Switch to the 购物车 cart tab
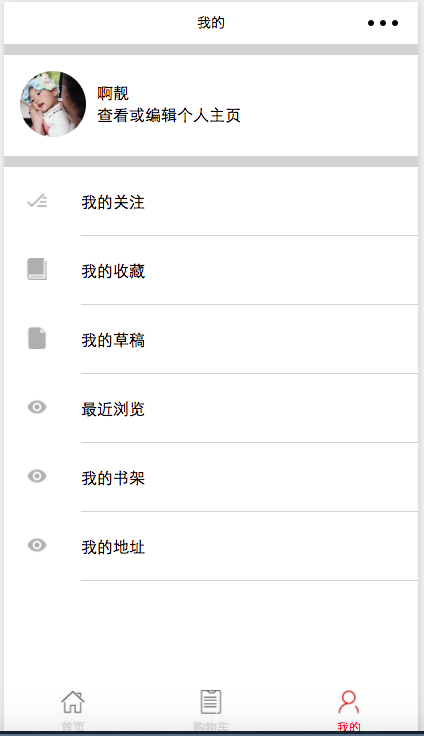Image resolution: width=424 pixels, height=736 pixels. tap(211, 710)
